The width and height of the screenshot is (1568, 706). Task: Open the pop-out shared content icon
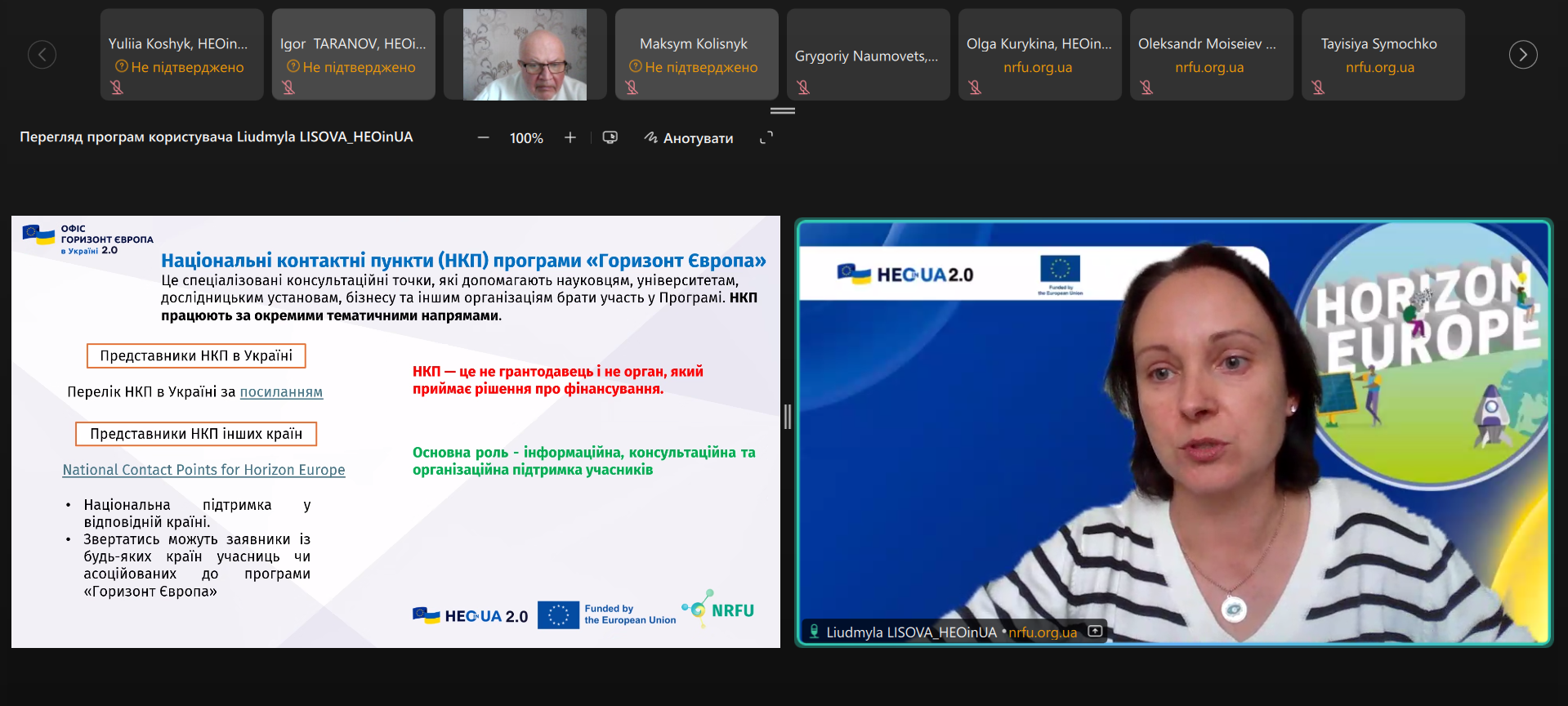pyautogui.click(x=610, y=137)
